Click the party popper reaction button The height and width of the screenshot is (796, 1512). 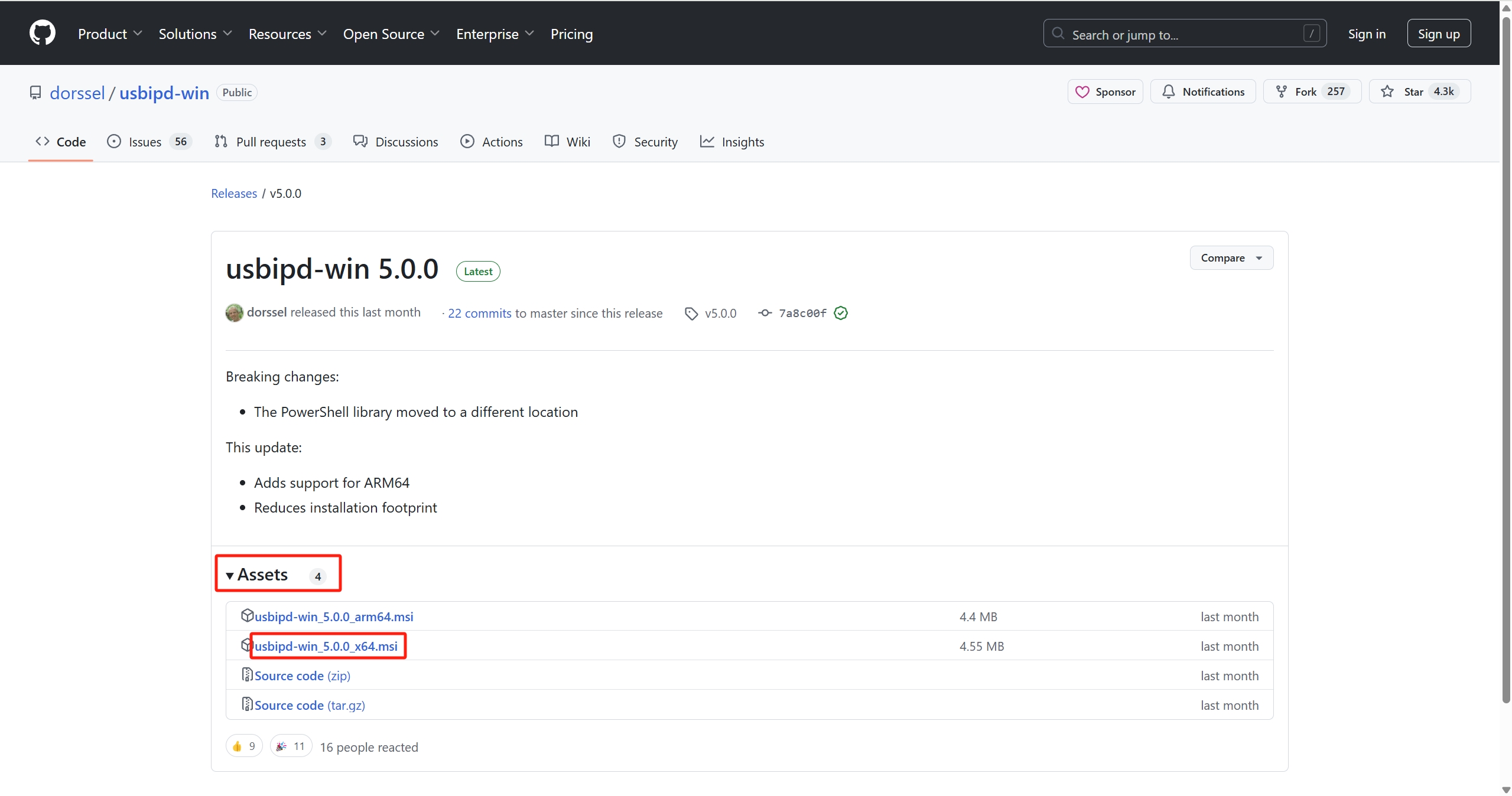point(291,746)
